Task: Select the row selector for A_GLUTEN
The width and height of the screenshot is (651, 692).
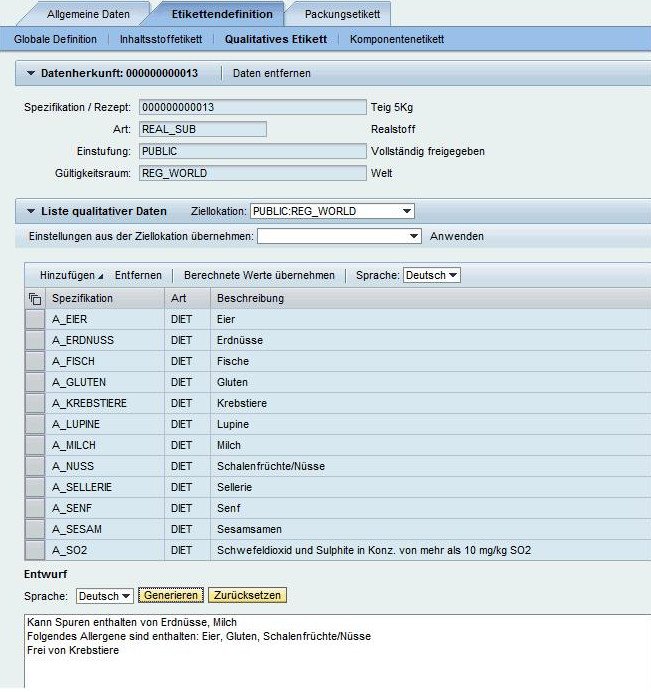Action: 35,382
